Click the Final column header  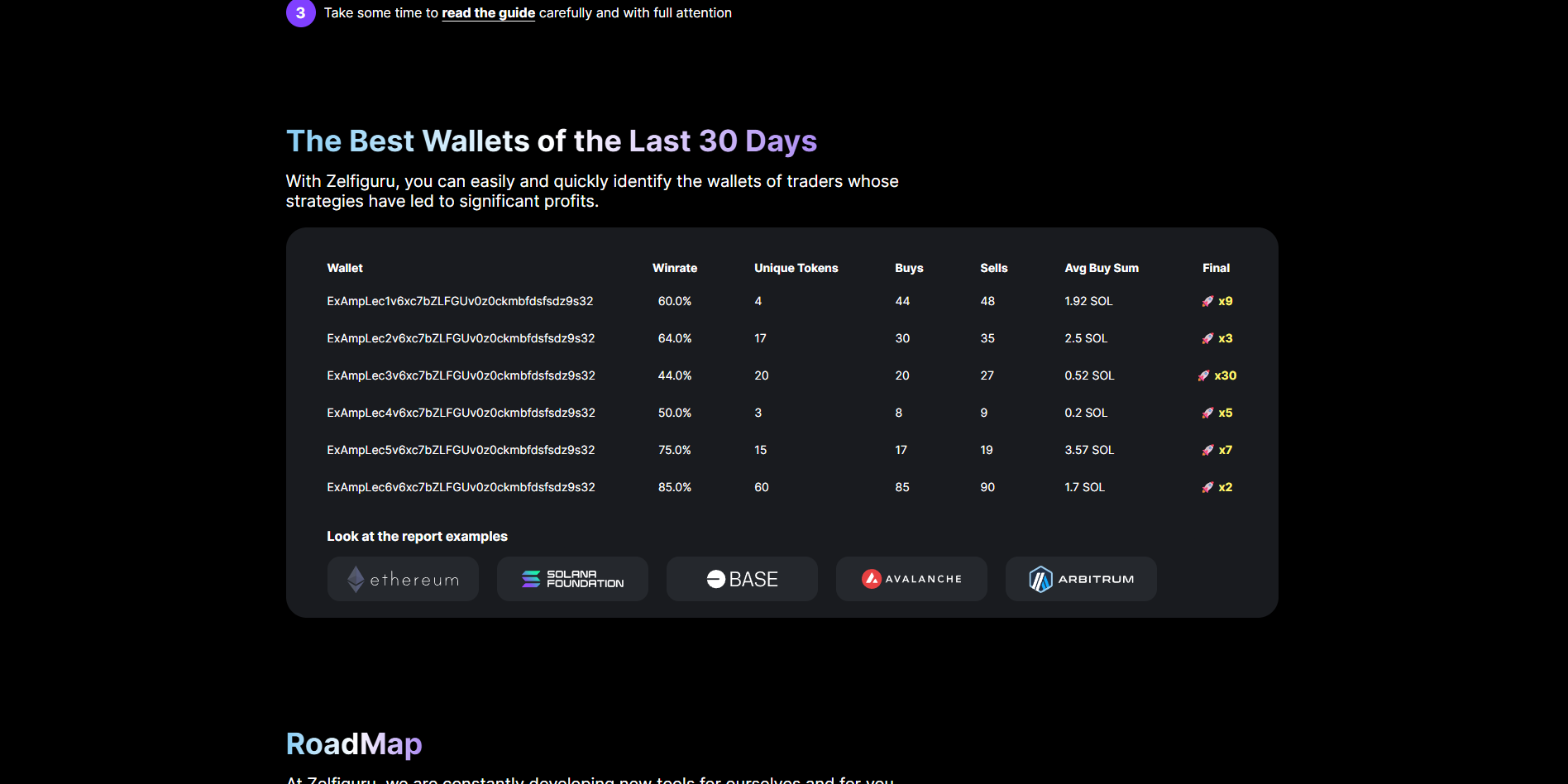tap(1216, 268)
